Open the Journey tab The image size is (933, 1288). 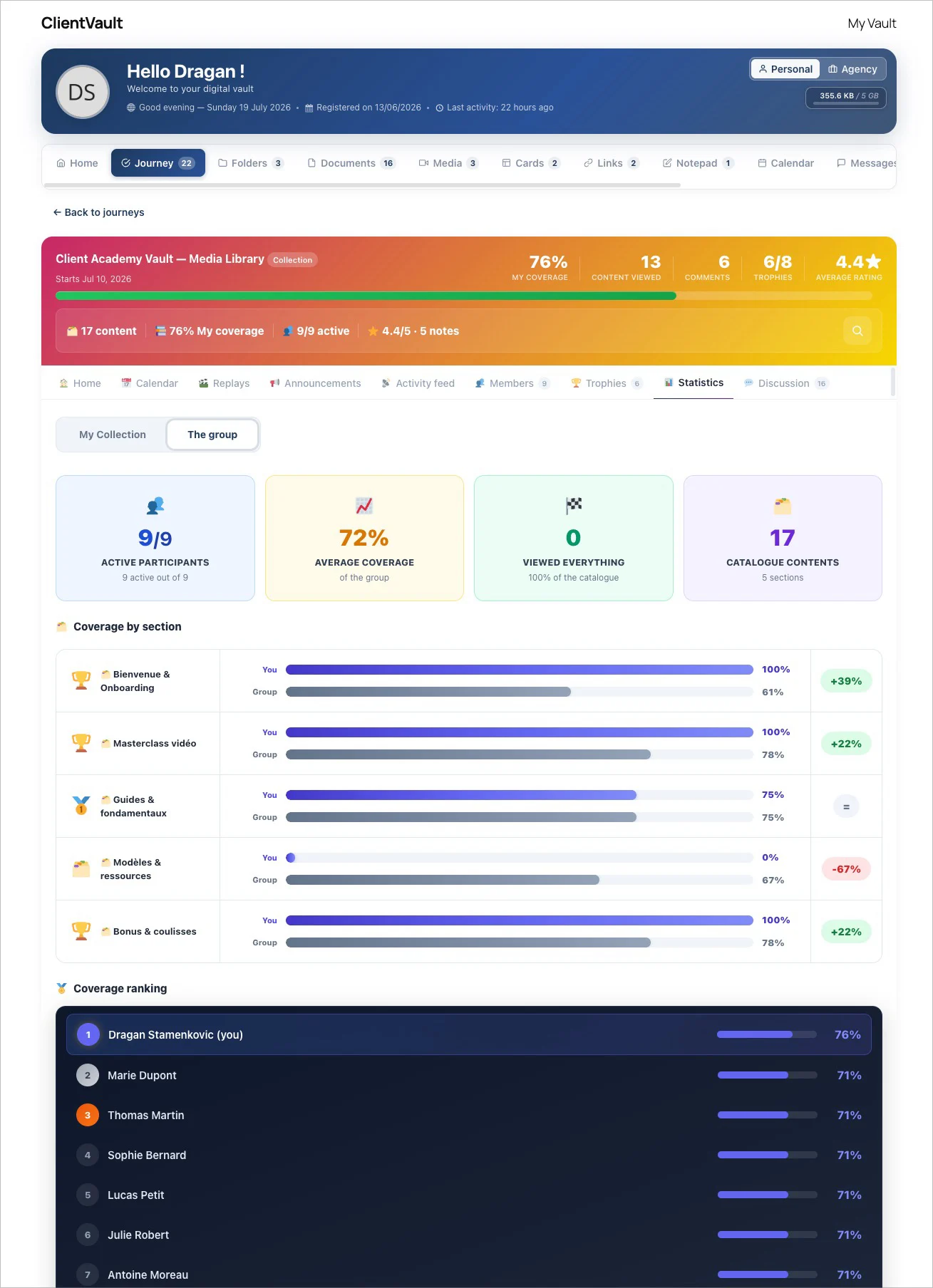click(158, 163)
